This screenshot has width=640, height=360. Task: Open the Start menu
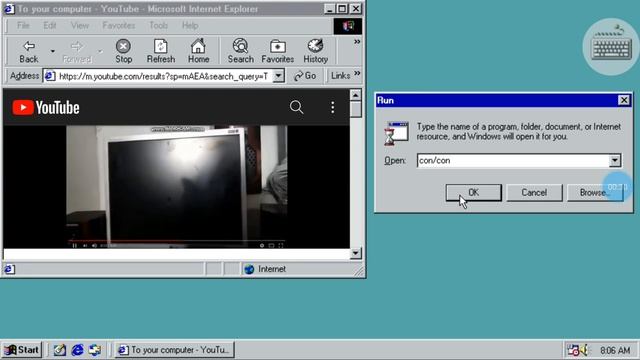click(x=22, y=350)
